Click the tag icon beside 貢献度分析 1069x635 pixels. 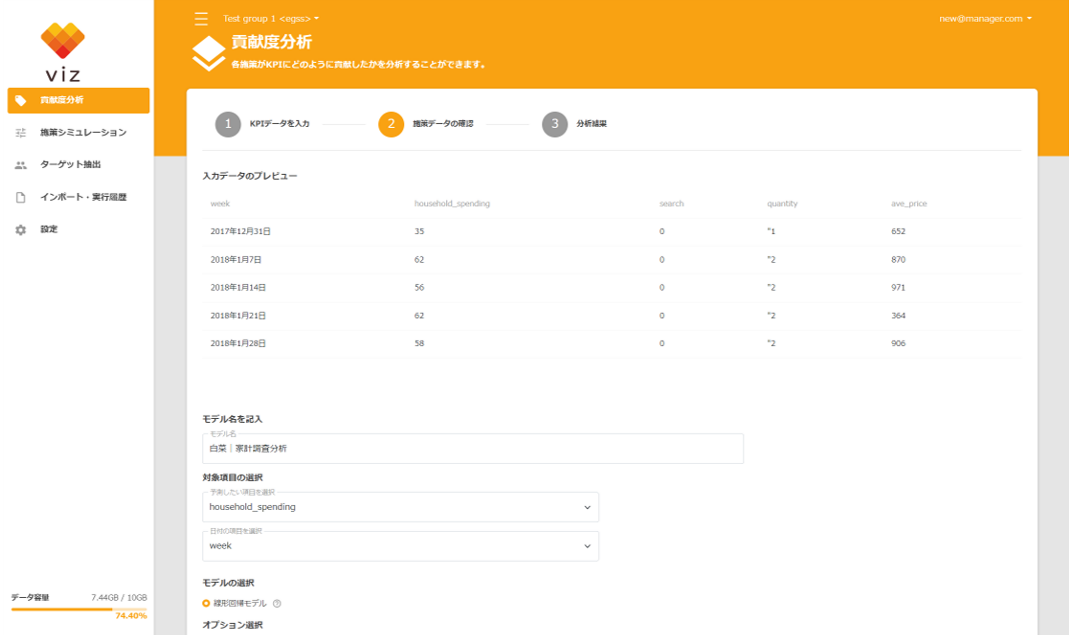click(20, 100)
